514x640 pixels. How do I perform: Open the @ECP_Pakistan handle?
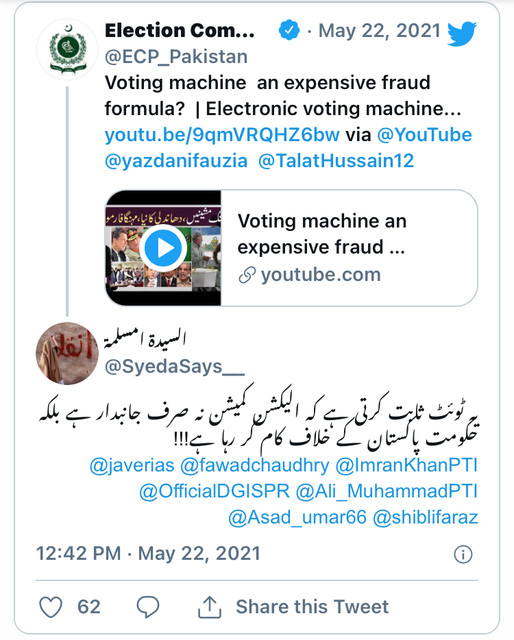[x=176, y=57]
